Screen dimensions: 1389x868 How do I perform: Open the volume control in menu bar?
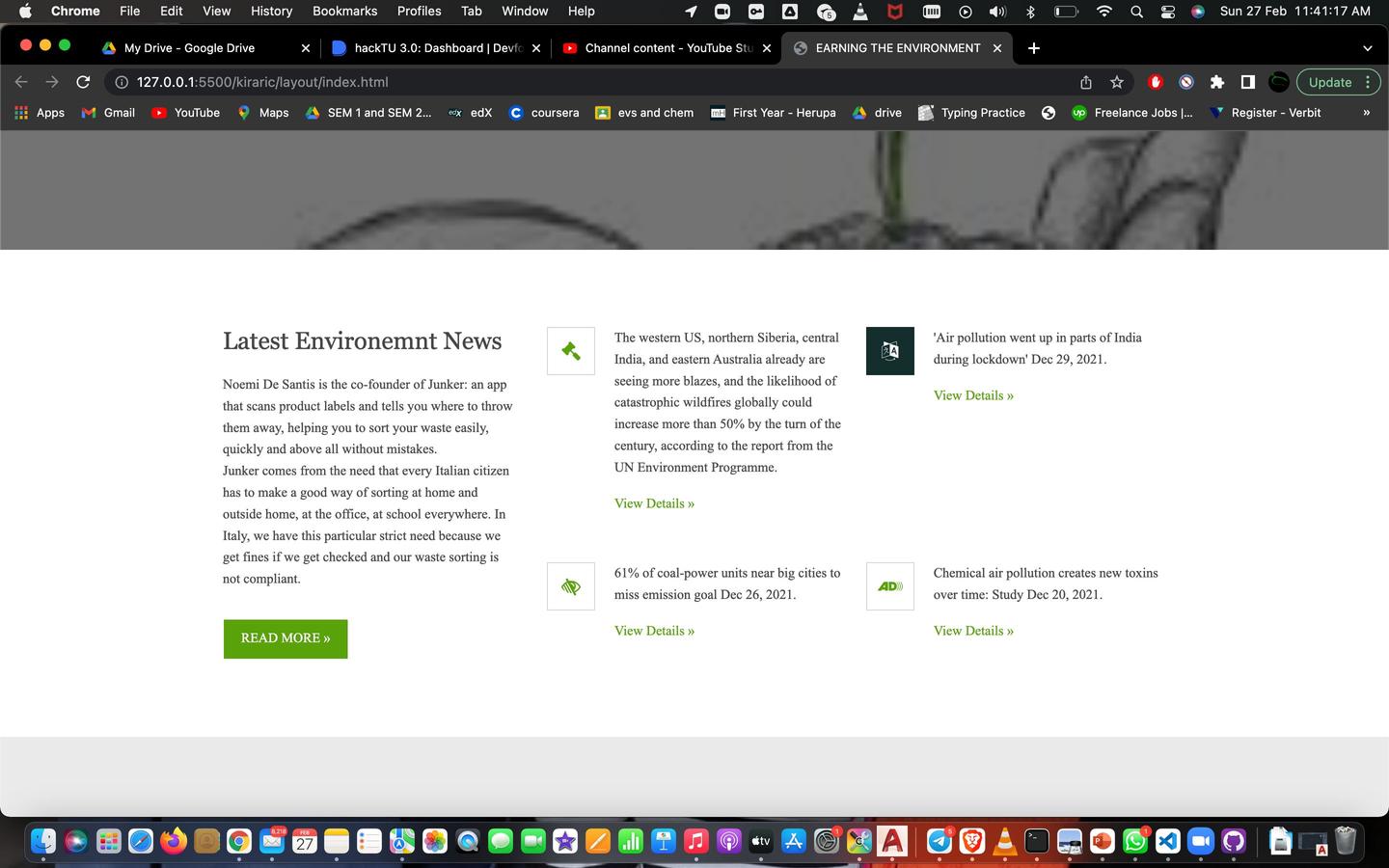997,12
